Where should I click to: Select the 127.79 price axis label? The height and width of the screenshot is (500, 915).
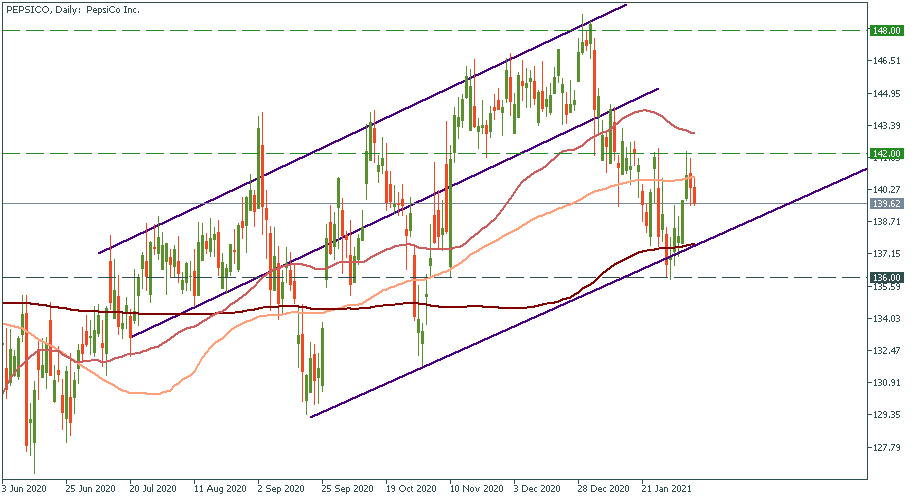click(x=885, y=447)
